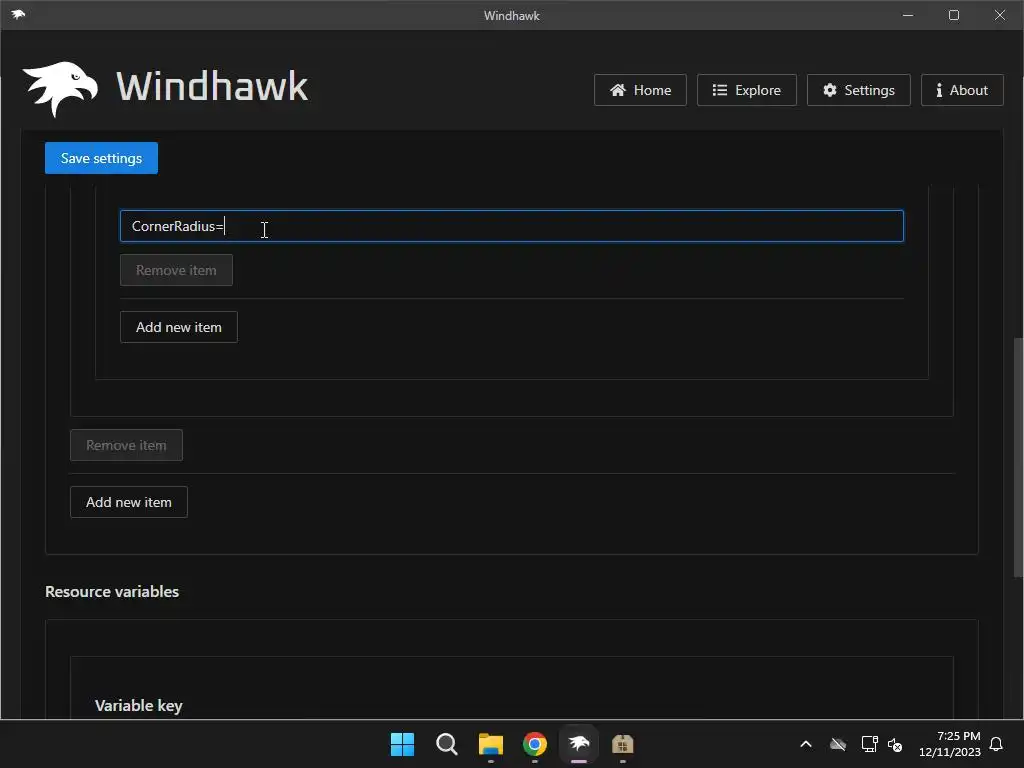Click the Windhawk title bar icon
The image size is (1024, 768).
pos(18,14)
